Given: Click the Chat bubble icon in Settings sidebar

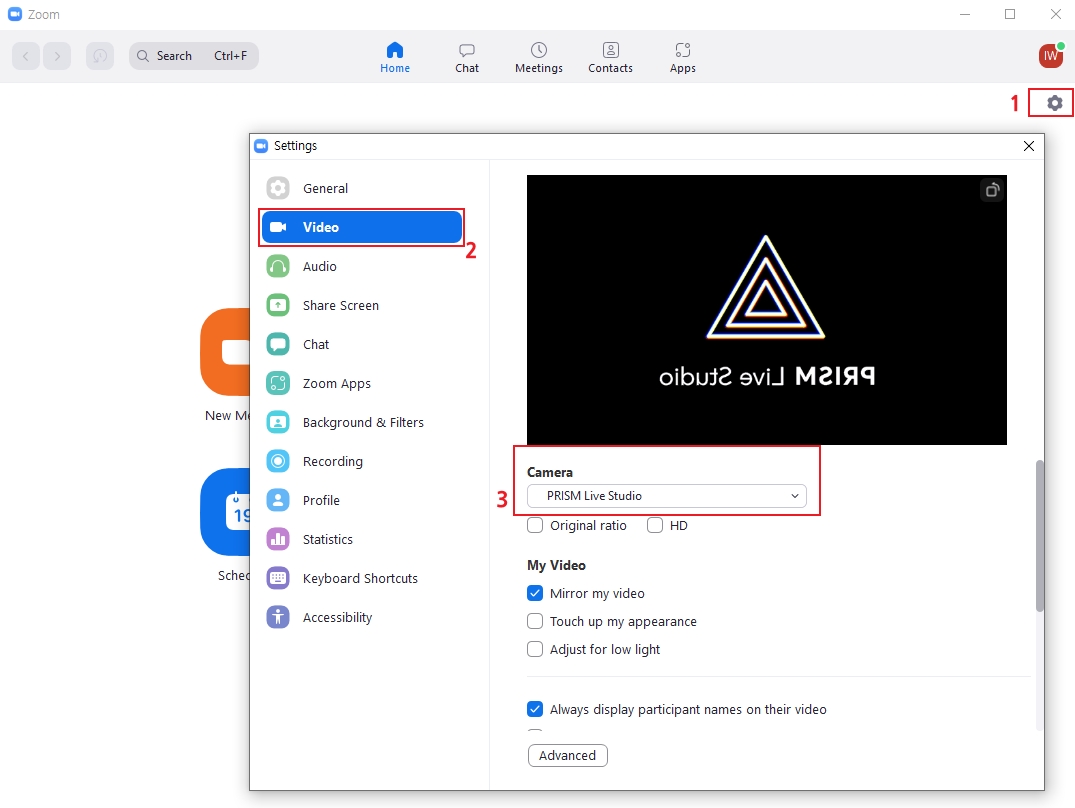Looking at the screenshot, I should coord(278,344).
